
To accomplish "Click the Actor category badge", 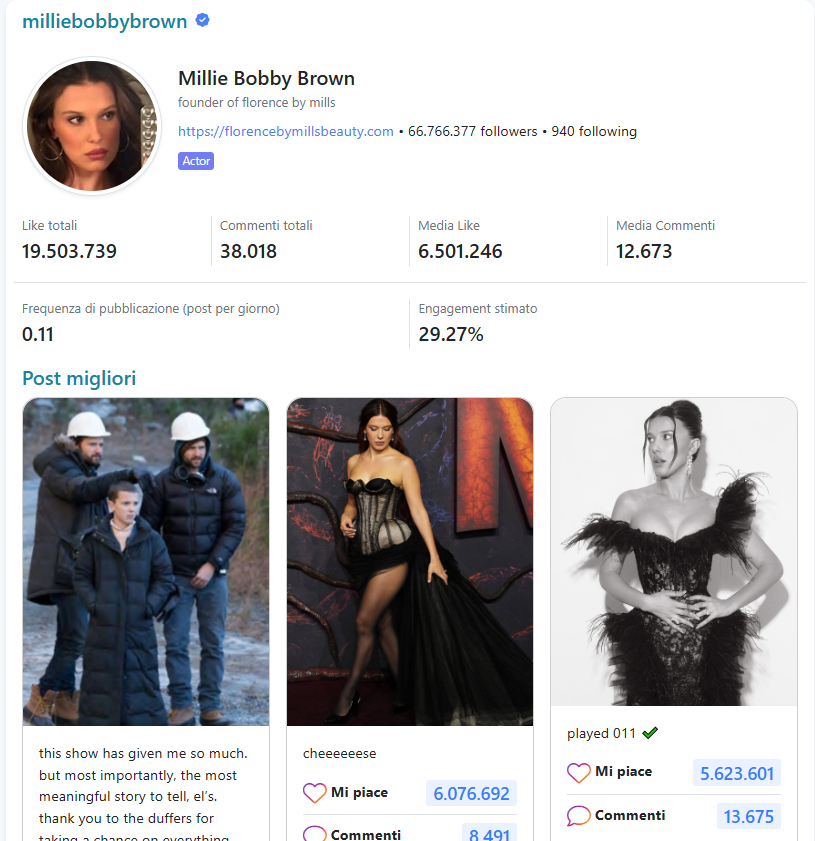I will coord(196,161).
